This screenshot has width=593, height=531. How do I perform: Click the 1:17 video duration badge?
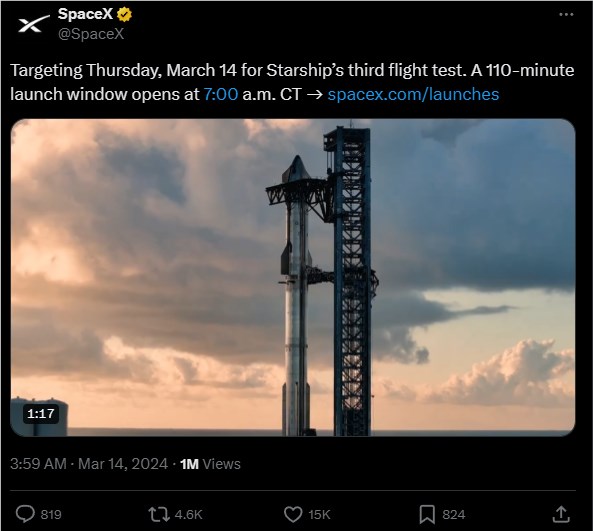(x=41, y=413)
